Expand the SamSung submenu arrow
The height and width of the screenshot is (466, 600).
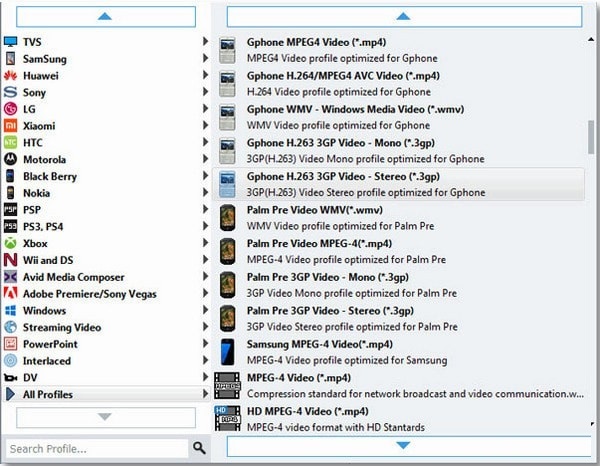pos(205,58)
